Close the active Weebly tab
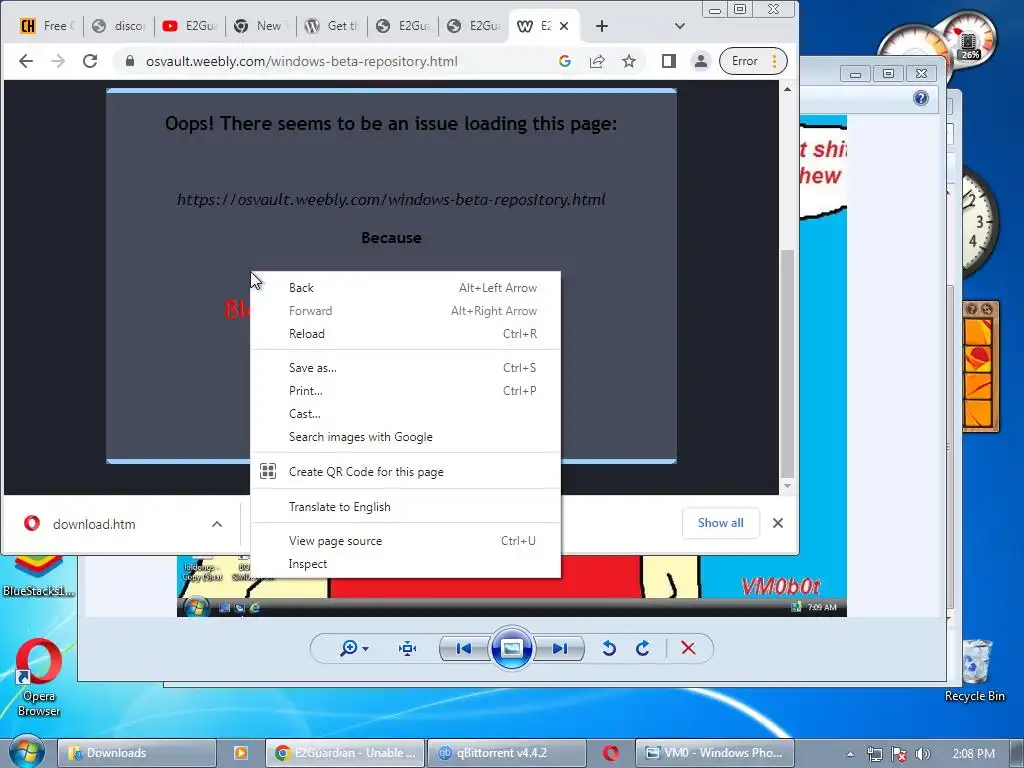Screen dimensions: 1024x768 [x=564, y=26]
